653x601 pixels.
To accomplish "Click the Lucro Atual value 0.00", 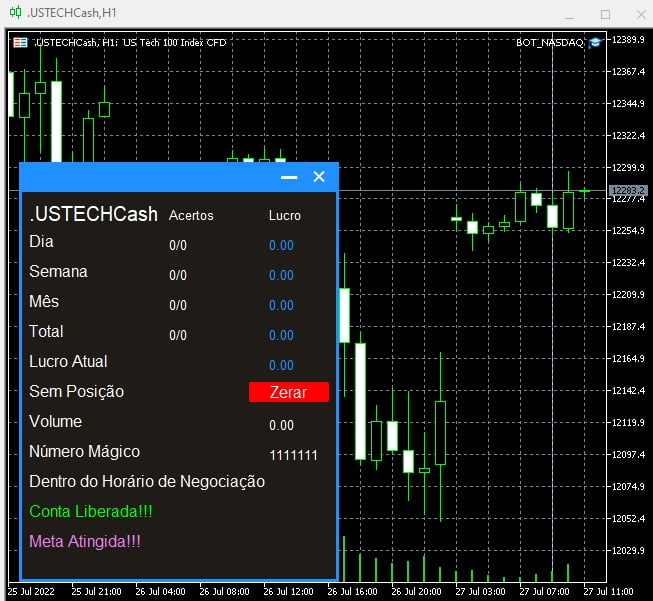I will tap(282, 365).
